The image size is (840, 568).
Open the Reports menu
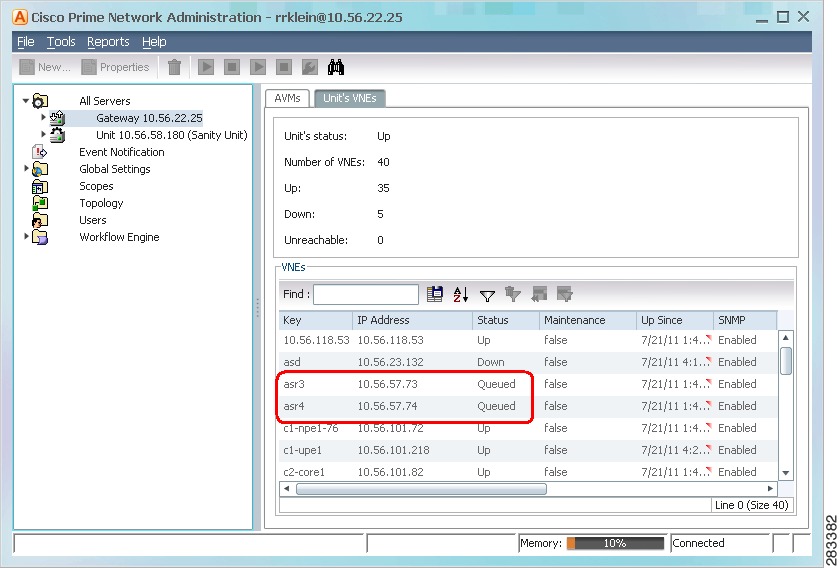(108, 42)
